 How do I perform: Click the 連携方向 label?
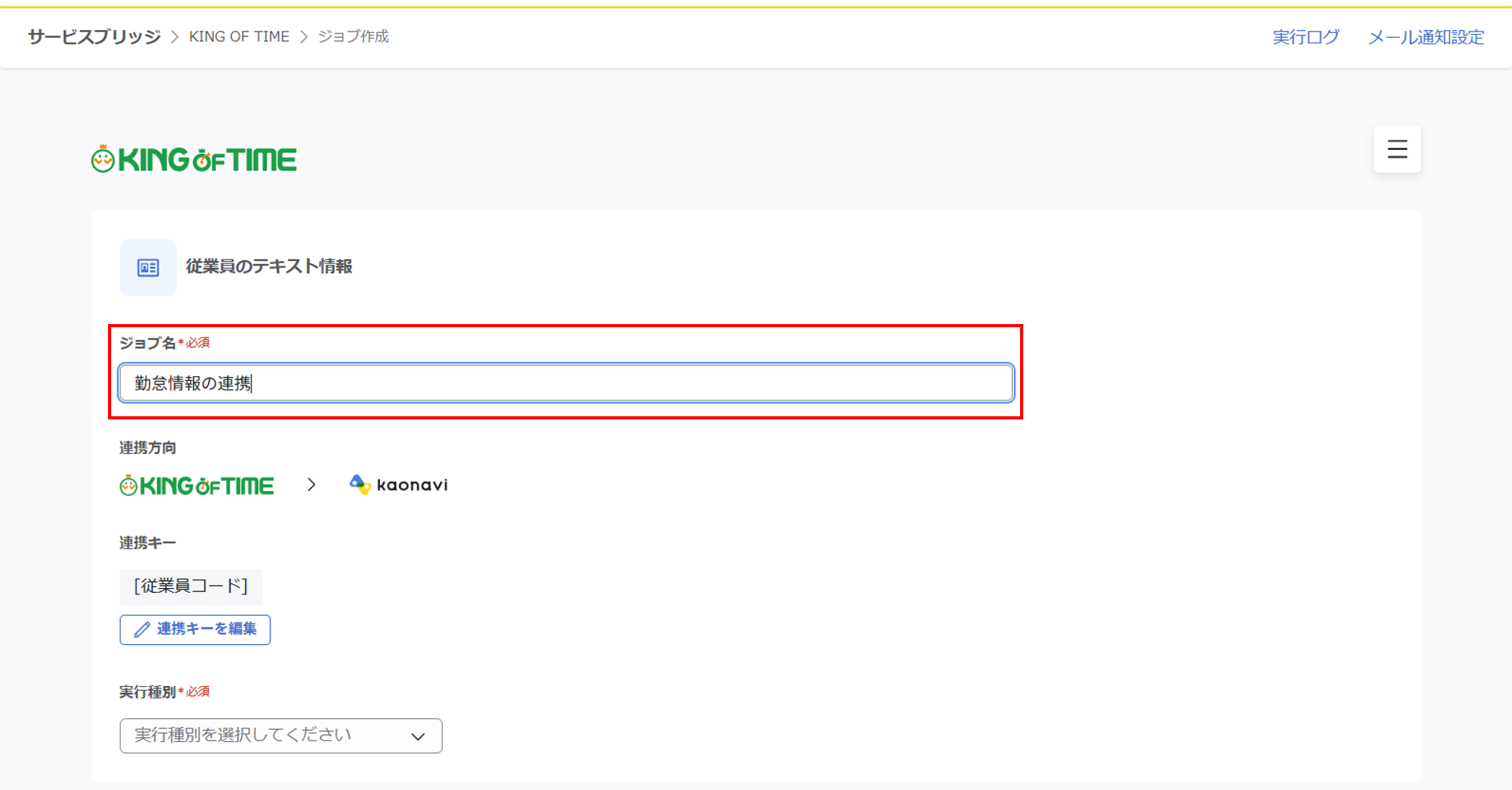(147, 448)
